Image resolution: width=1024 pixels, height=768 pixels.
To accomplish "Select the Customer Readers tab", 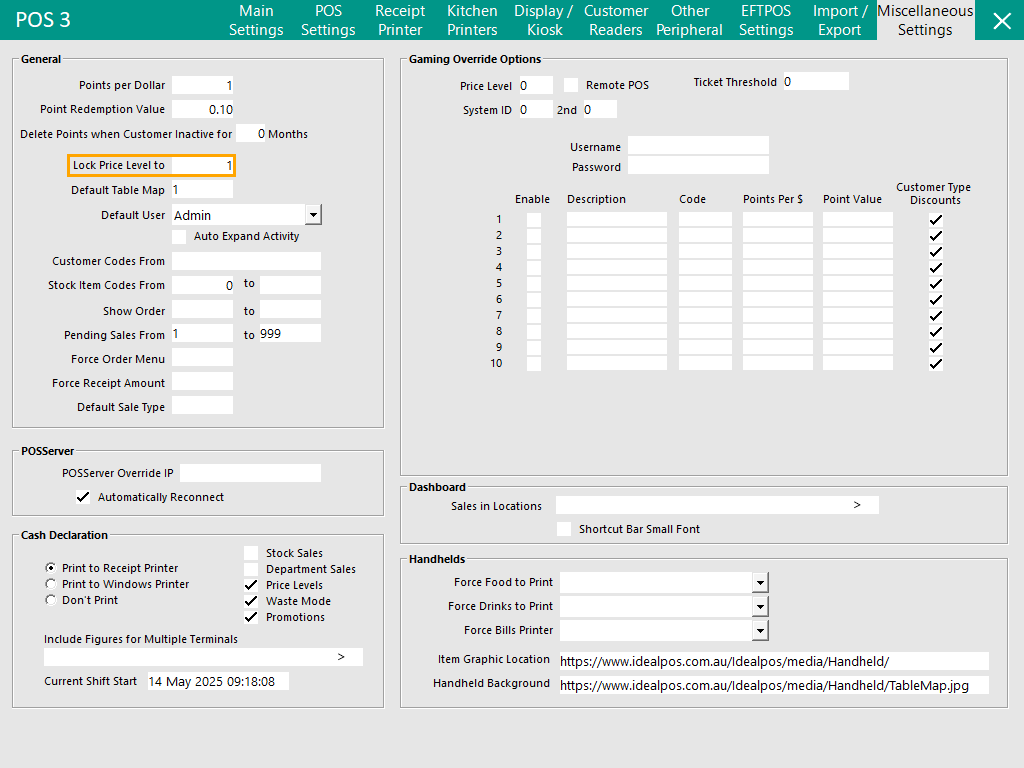I will point(616,20).
